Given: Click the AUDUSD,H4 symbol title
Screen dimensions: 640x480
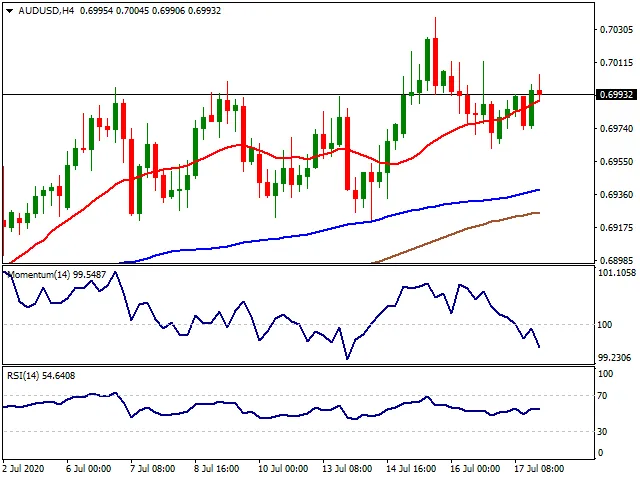Looking at the screenshot, I should coord(46,11).
